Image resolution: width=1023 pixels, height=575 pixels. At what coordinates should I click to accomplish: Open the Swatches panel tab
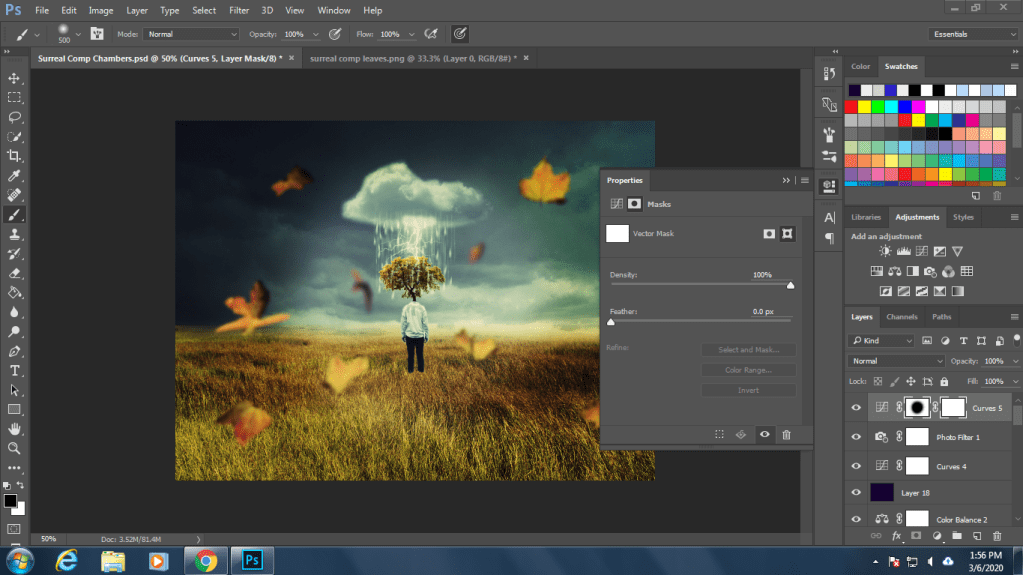click(901, 66)
